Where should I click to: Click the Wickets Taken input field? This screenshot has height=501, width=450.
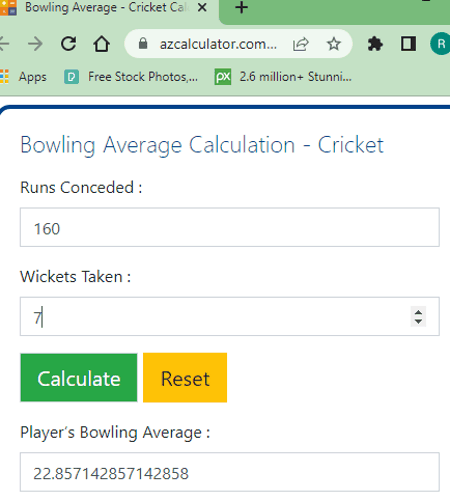click(230, 316)
